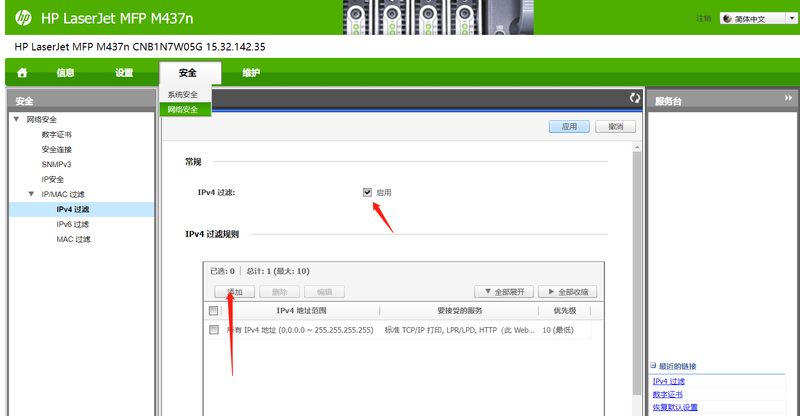This screenshot has width=800, height=416.
Task: Click the globe icon in language selector
Action: click(x=728, y=18)
